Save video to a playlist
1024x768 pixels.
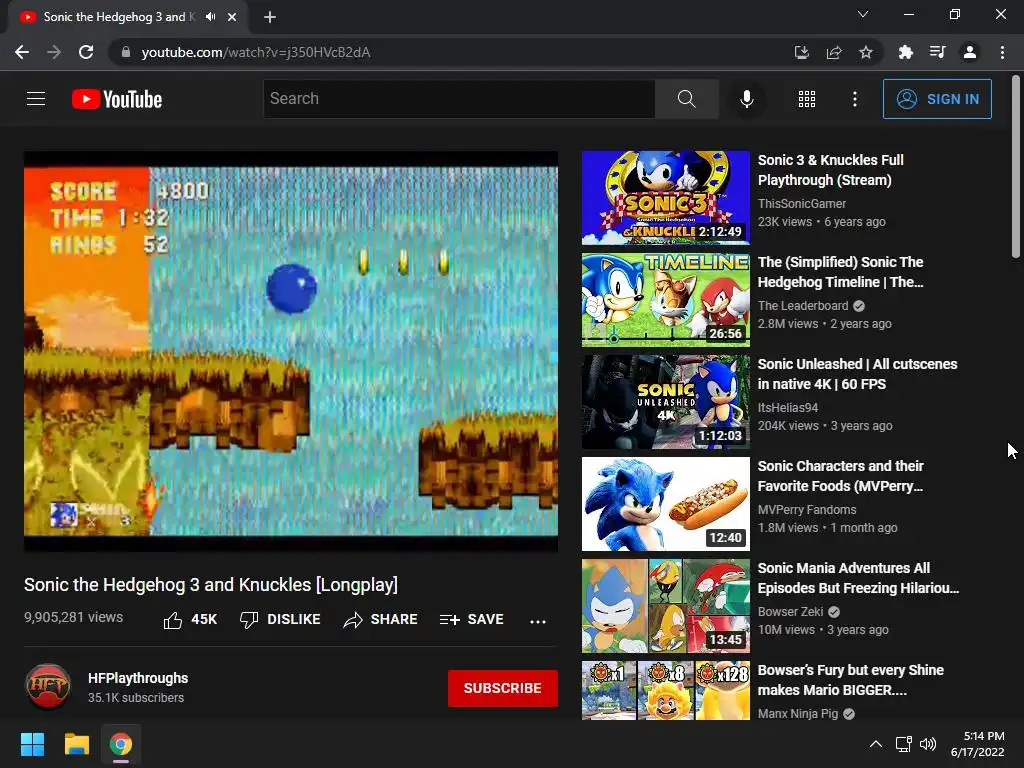[x=472, y=619]
